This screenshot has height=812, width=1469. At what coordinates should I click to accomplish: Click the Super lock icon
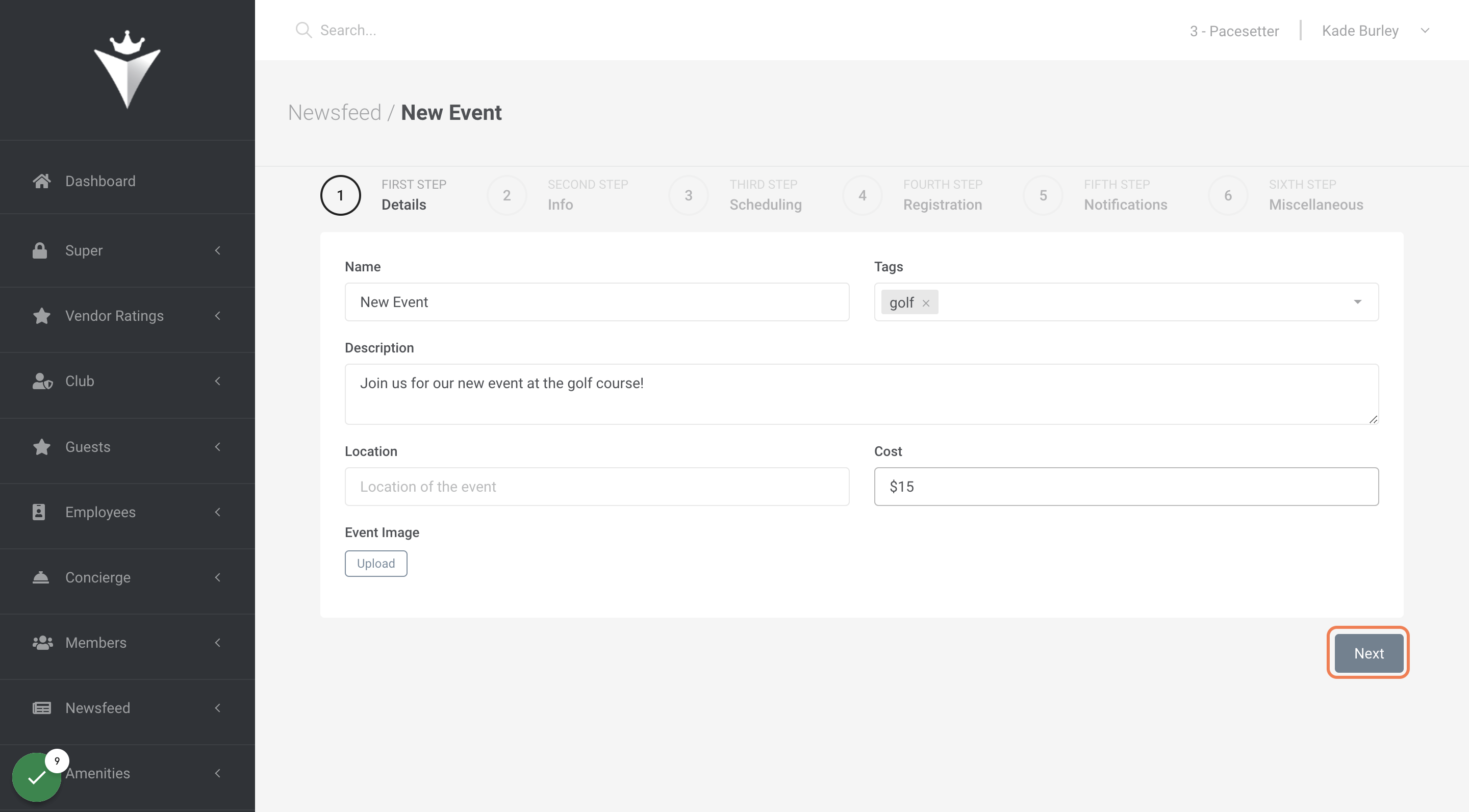pos(40,250)
